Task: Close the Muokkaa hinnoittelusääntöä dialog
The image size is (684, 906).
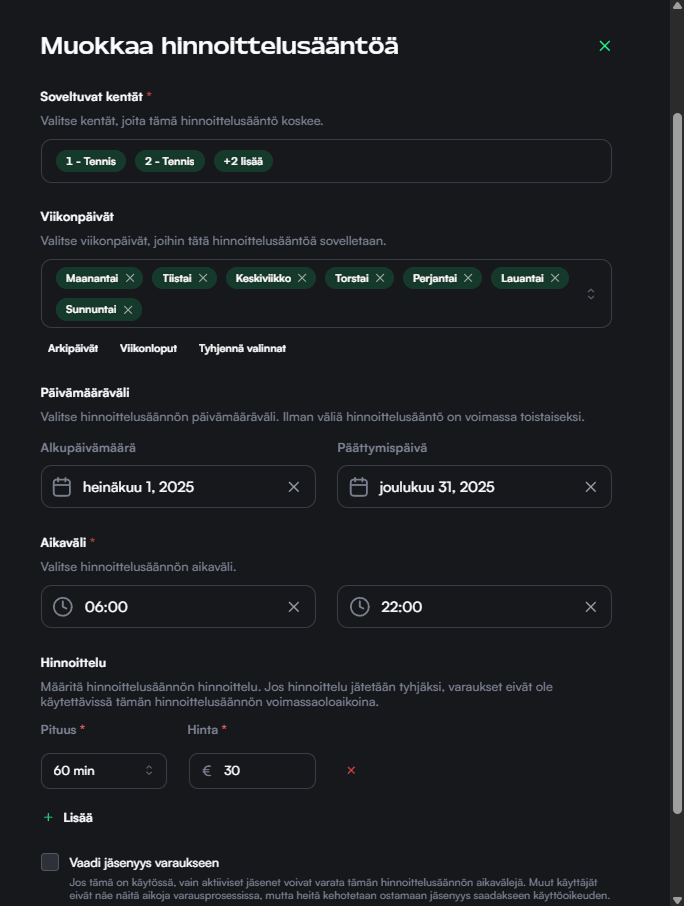Action: point(604,46)
